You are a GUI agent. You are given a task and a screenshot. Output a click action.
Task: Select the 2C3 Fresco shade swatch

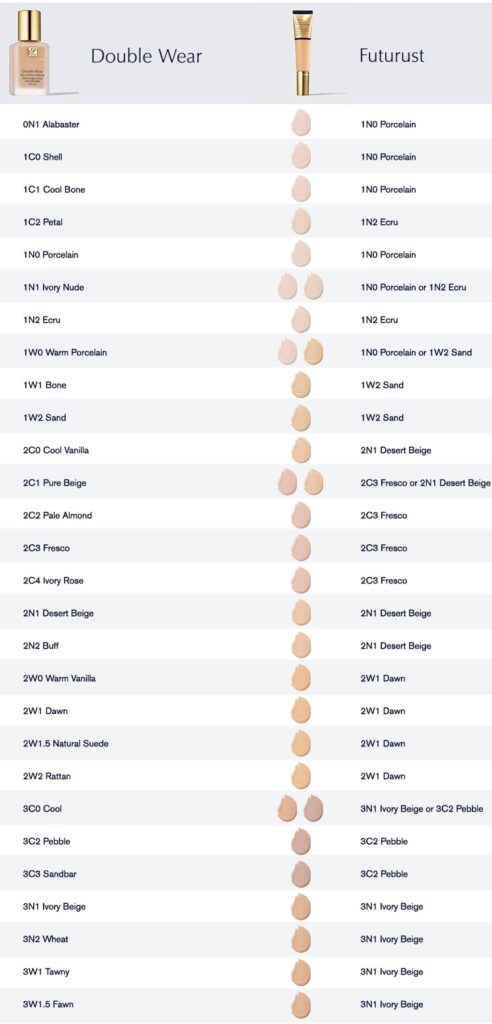pos(301,547)
